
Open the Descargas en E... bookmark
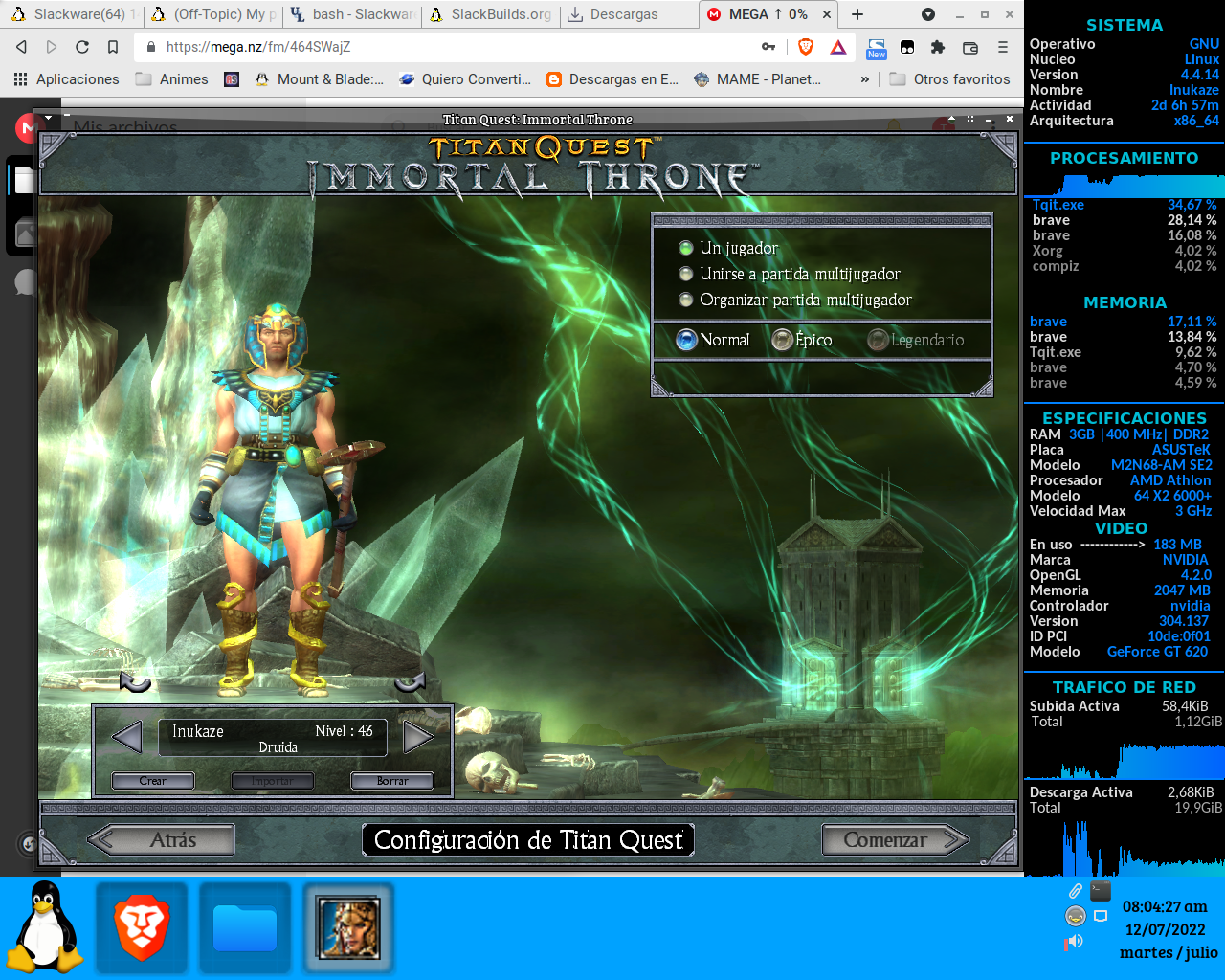point(612,79)
